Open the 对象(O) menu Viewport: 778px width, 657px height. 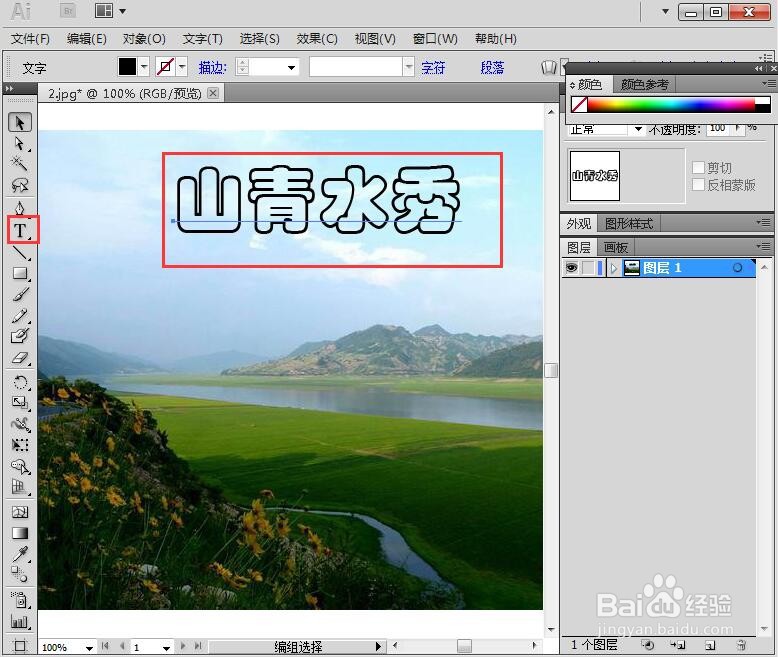click(x=144, y=39)
